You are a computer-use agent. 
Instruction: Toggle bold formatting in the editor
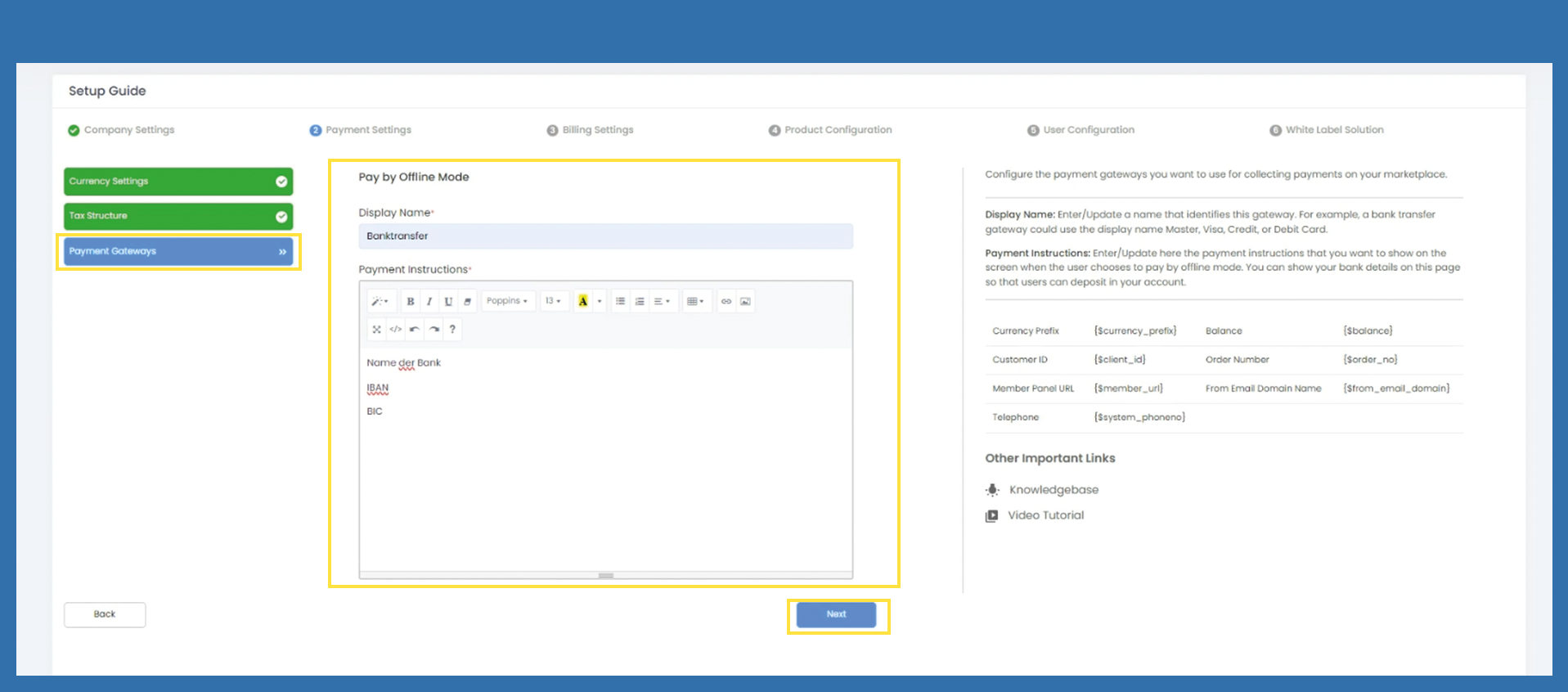pos(411,302)
